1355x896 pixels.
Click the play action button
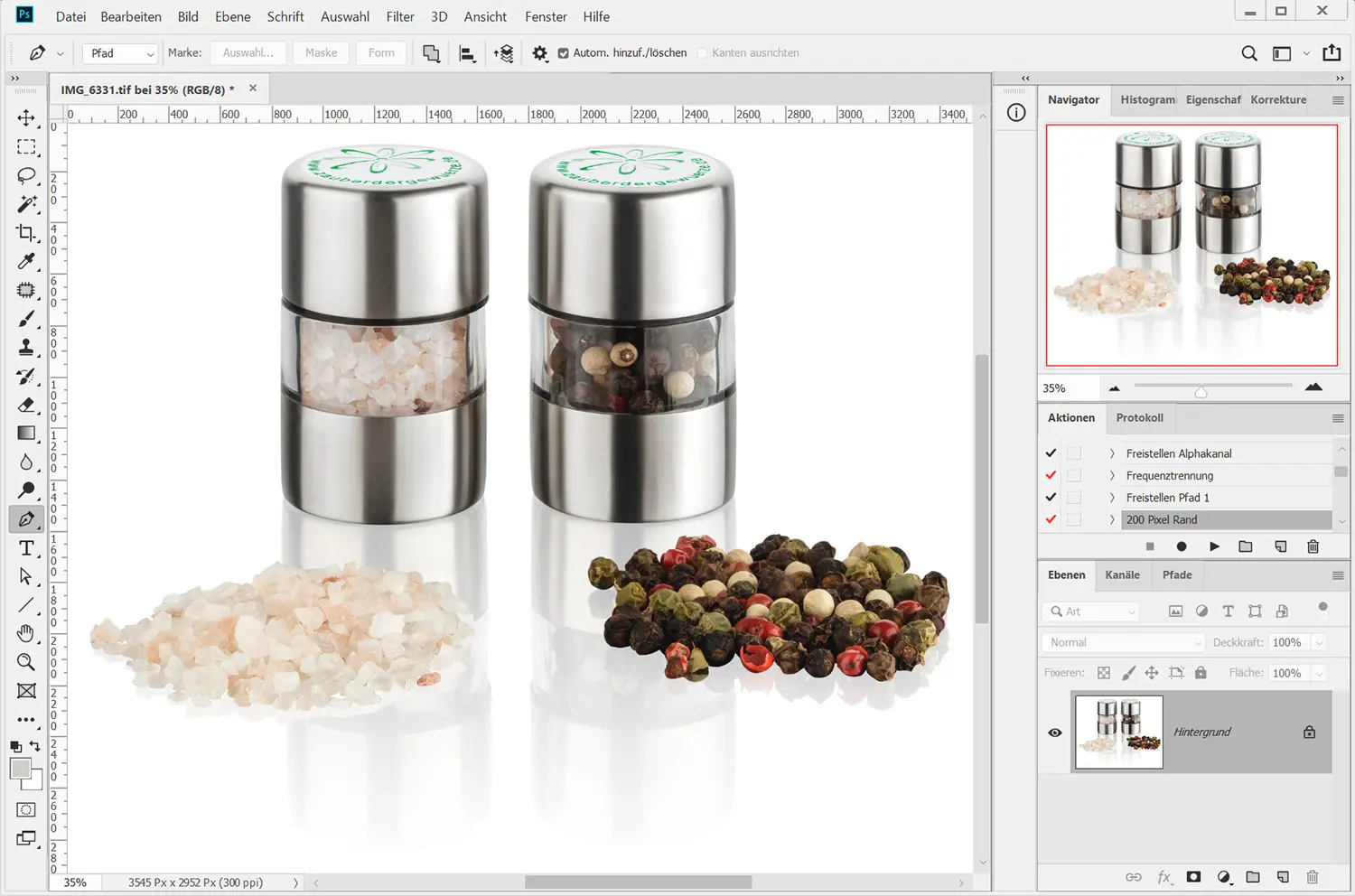[x=1214, y=546]
